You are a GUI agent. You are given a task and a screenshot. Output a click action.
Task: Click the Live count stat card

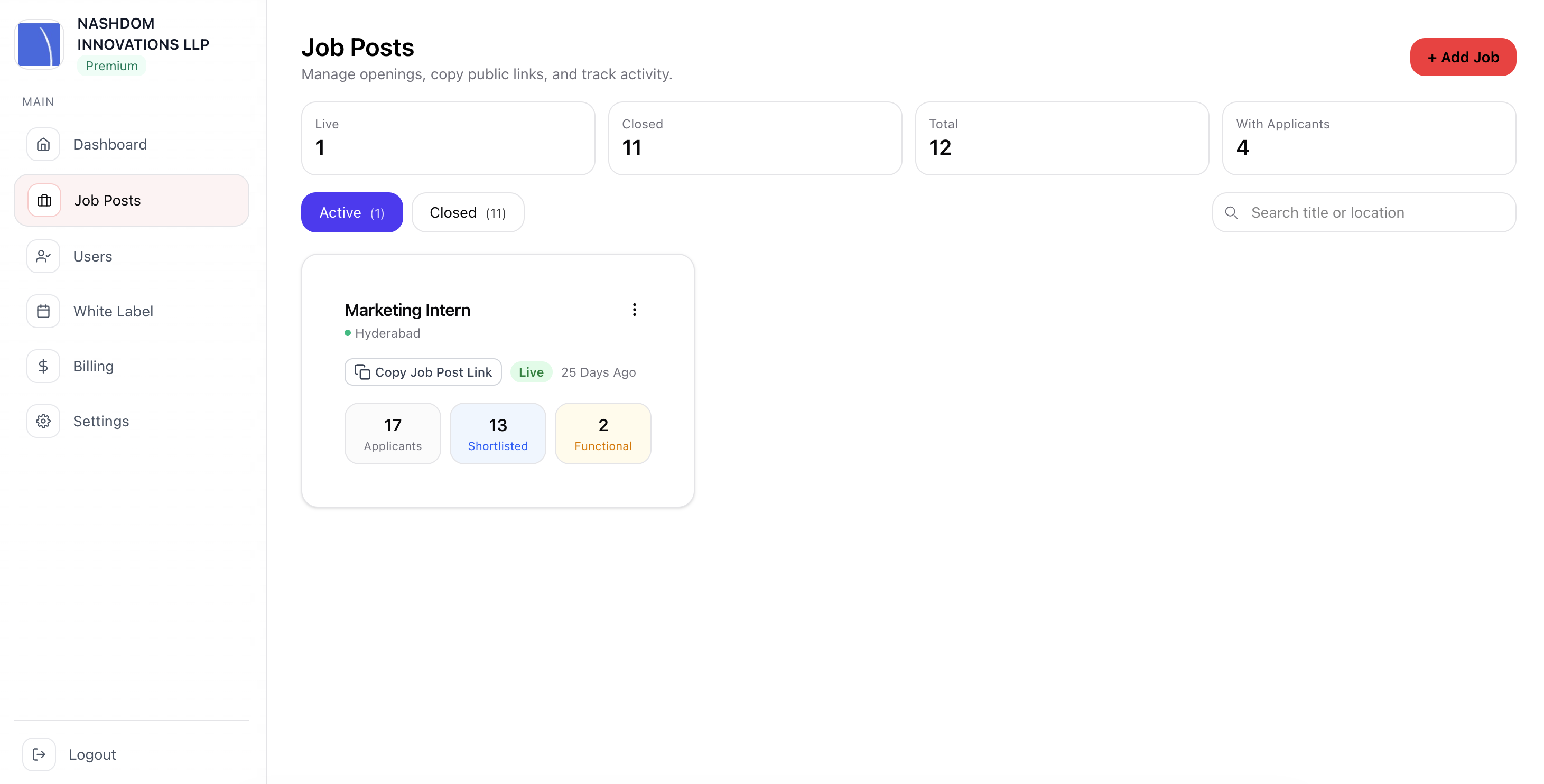tap(448, 138)
